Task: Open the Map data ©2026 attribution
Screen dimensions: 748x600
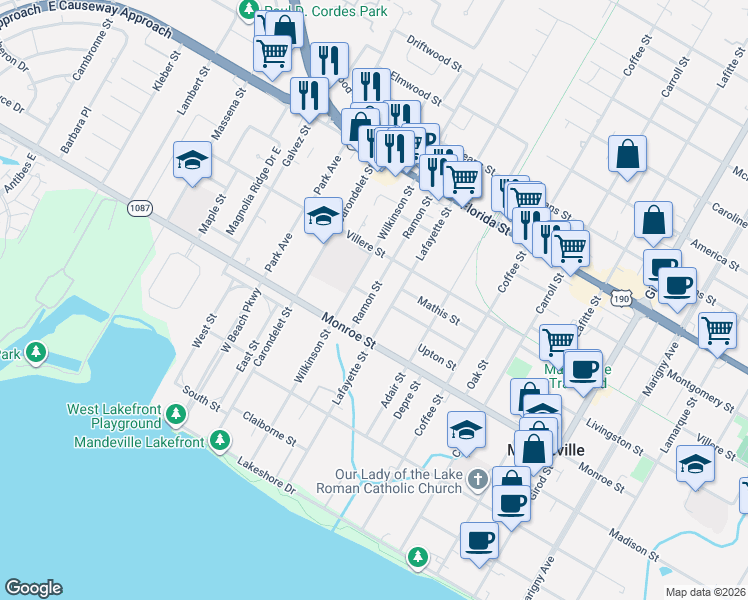Action: (x=706, y=593)
